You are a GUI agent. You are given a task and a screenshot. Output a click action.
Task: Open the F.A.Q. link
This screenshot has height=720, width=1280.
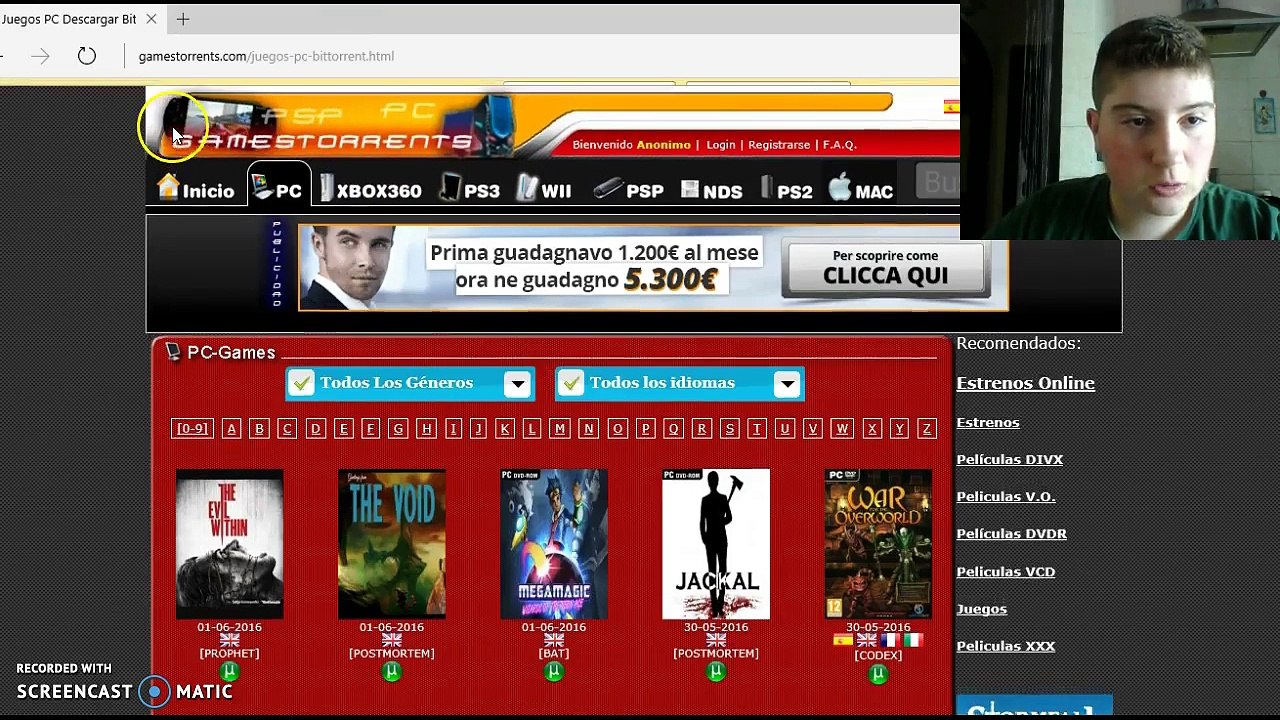[840, 145]
